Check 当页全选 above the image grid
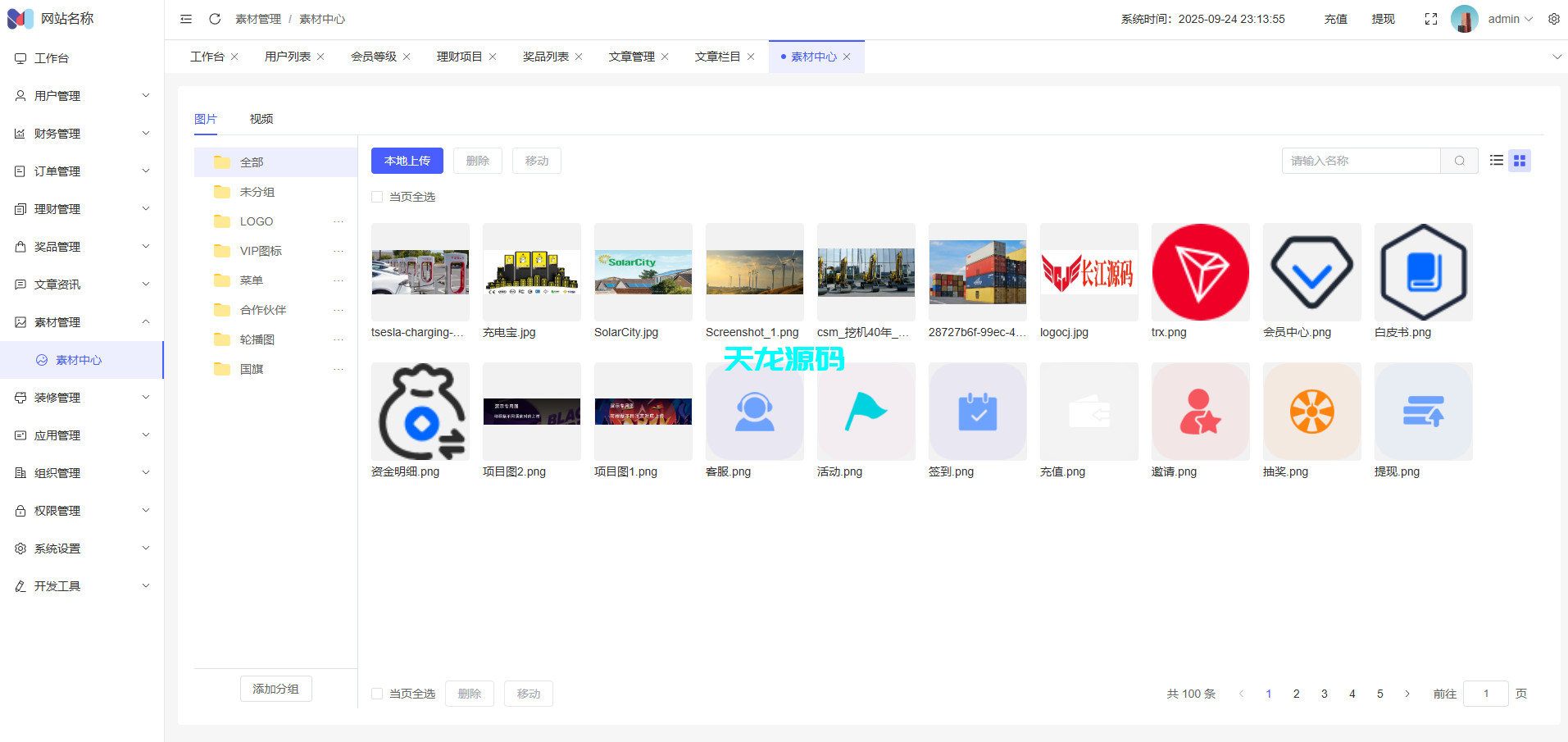Viewport: 1568px width, 742px height. pyautogui.click(x=377, y=197)
